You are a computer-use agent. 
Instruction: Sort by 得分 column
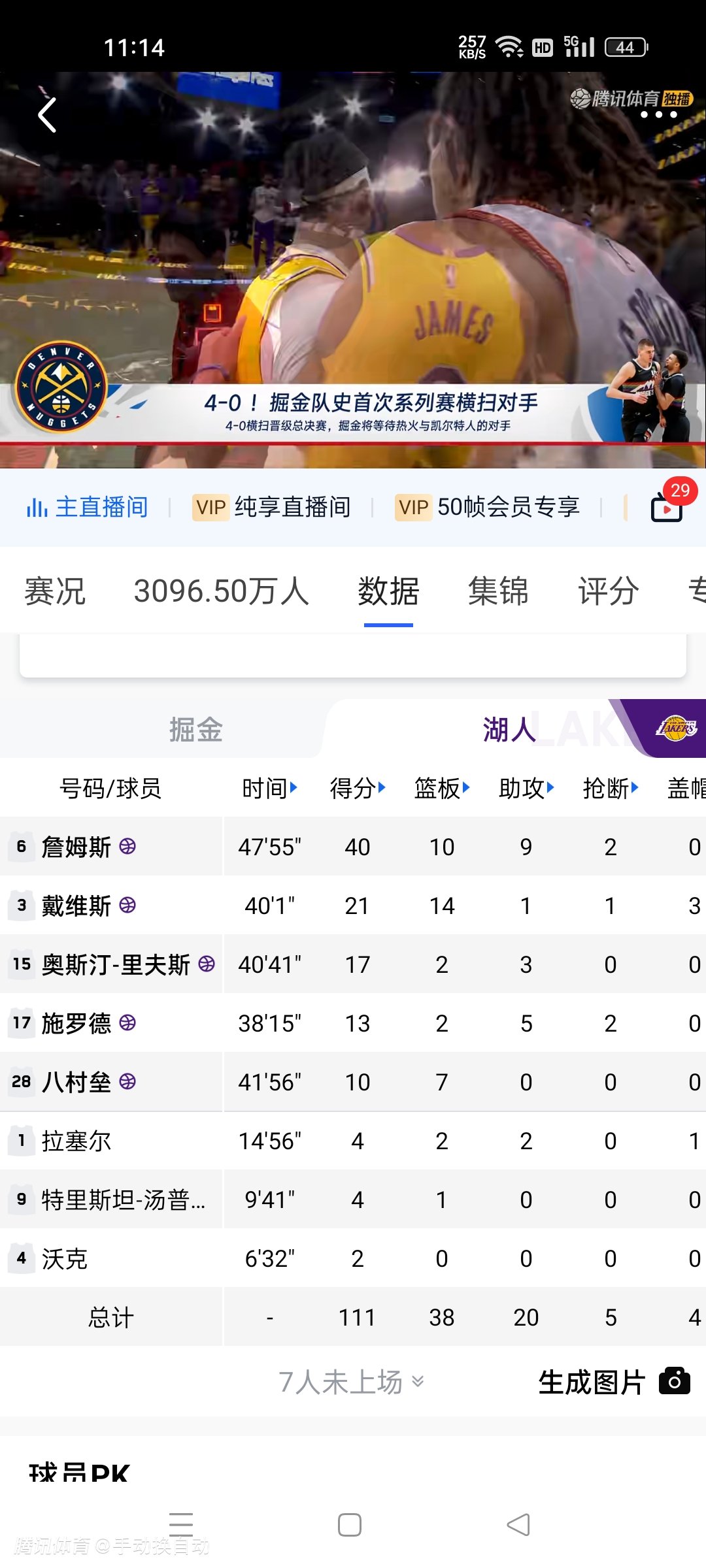click(x=357, y=789)
